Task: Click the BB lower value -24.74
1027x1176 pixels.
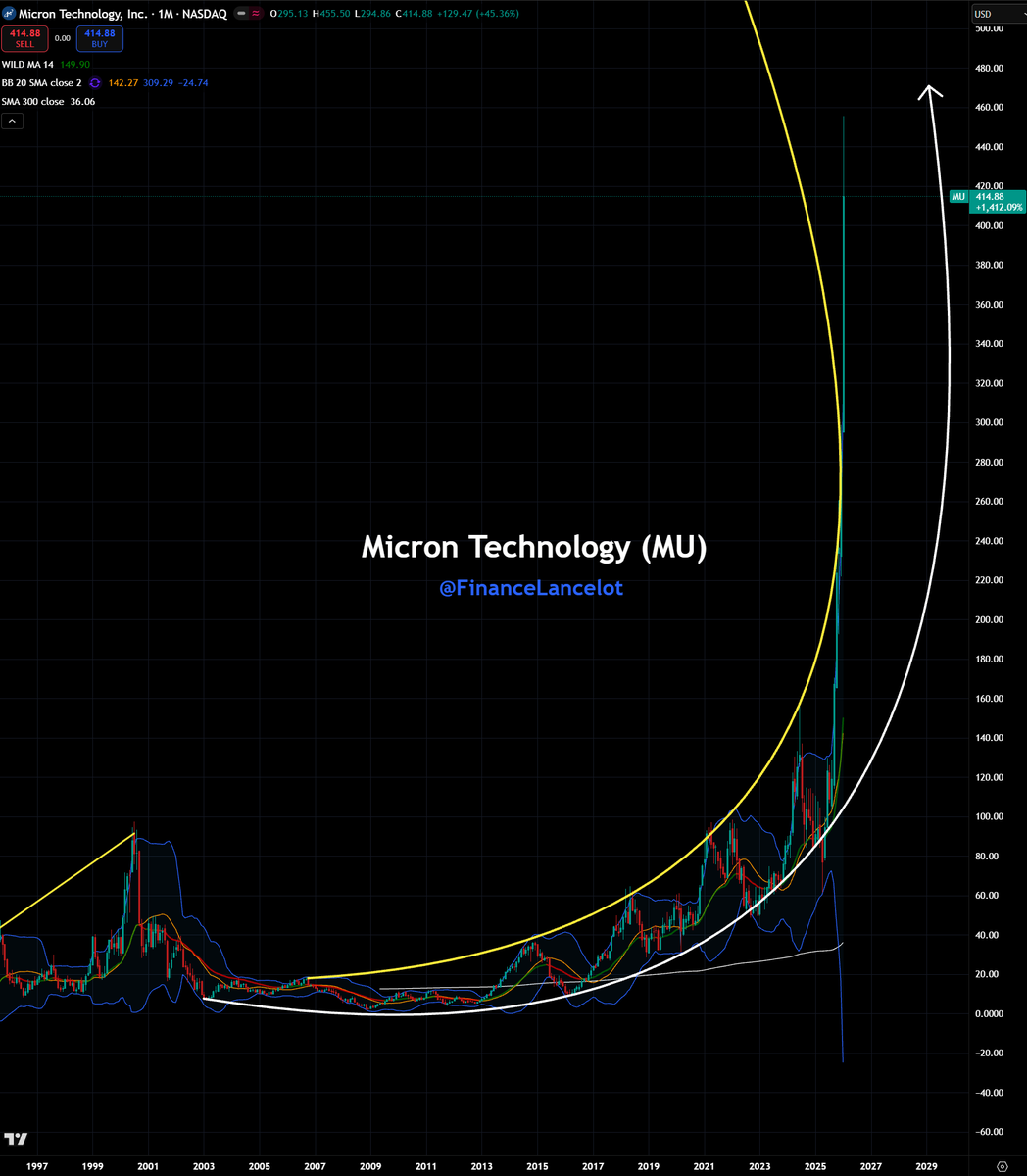Action: point(191,83)
